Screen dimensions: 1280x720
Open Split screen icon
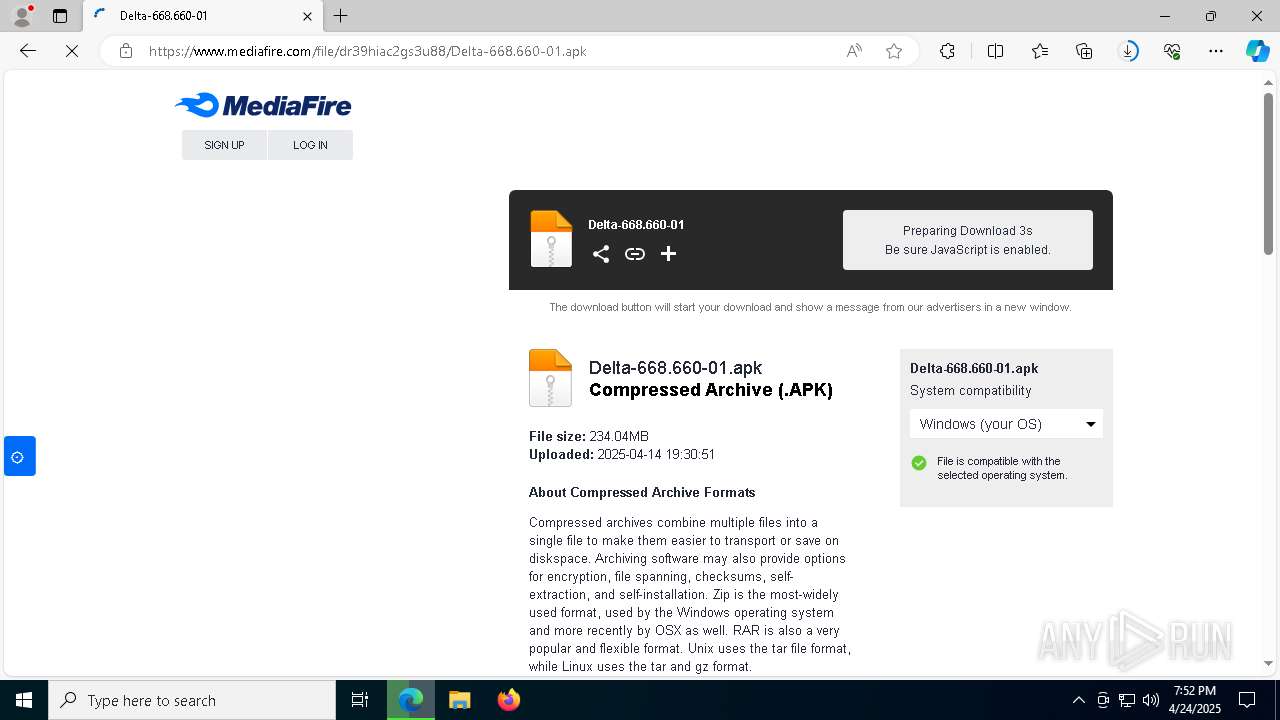click(995, 51)
